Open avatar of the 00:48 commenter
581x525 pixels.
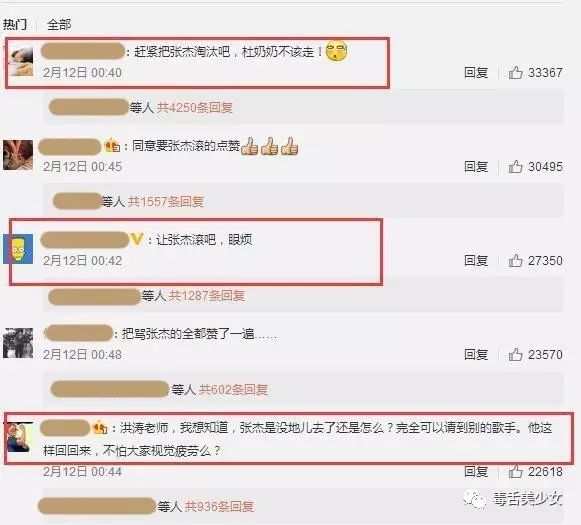18,343
